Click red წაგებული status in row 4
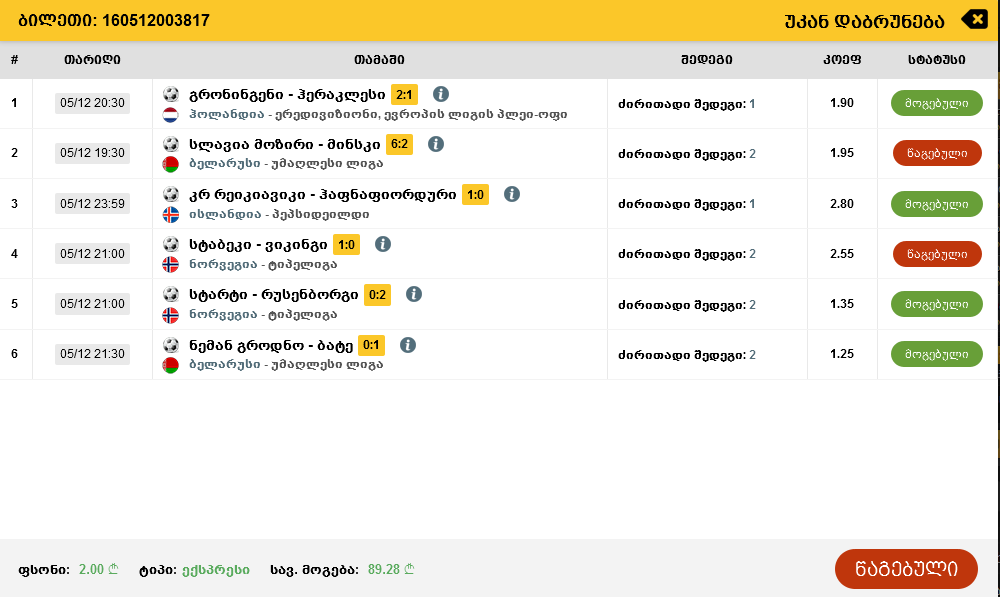 tap(937, 254)
